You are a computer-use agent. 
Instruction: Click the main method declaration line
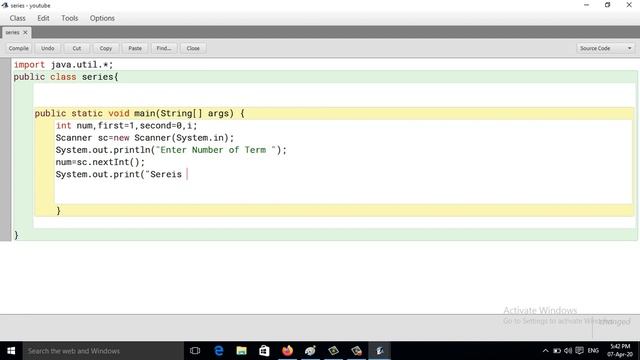coord(140,113)
